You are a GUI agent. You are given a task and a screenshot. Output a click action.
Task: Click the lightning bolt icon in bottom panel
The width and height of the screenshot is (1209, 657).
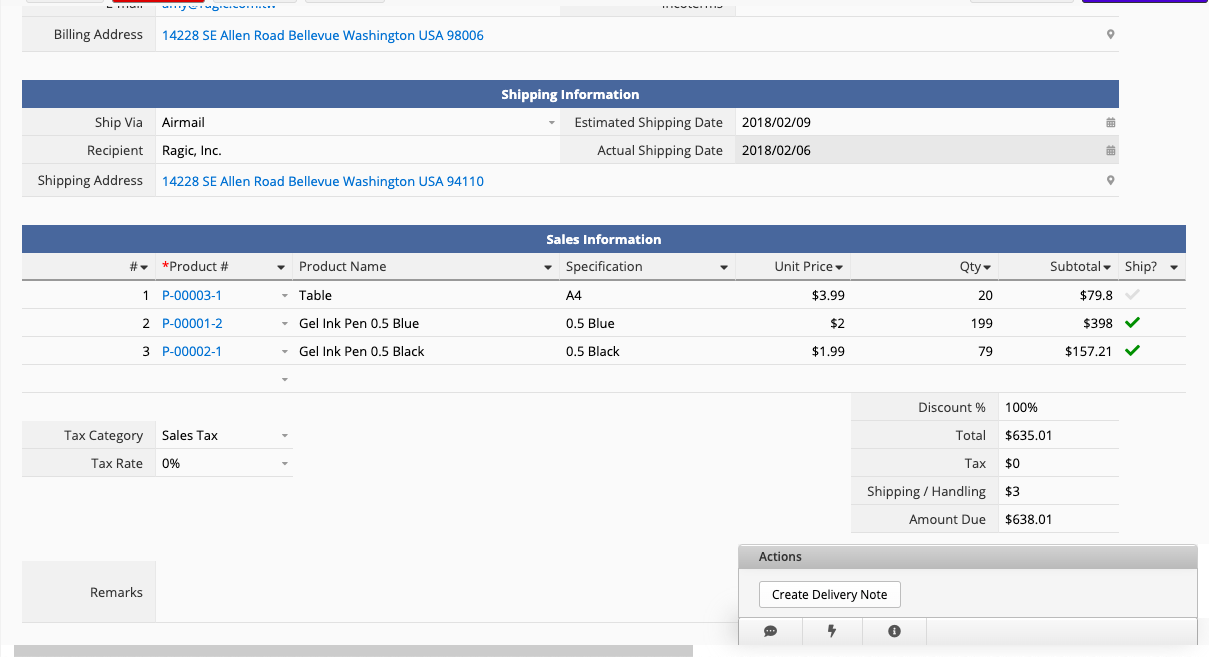coord(831,631)
